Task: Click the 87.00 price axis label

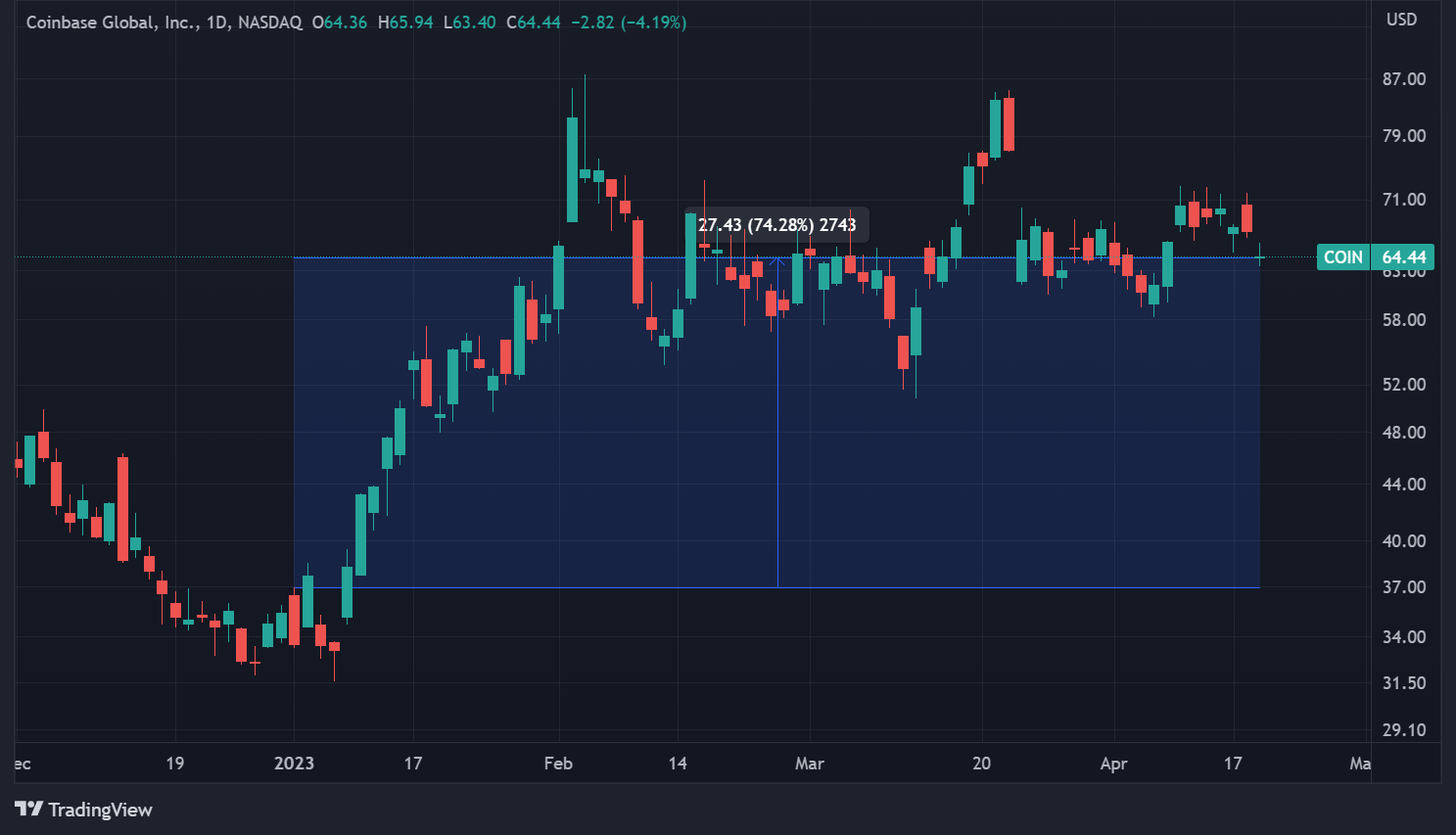Action: click(1404, 78)
